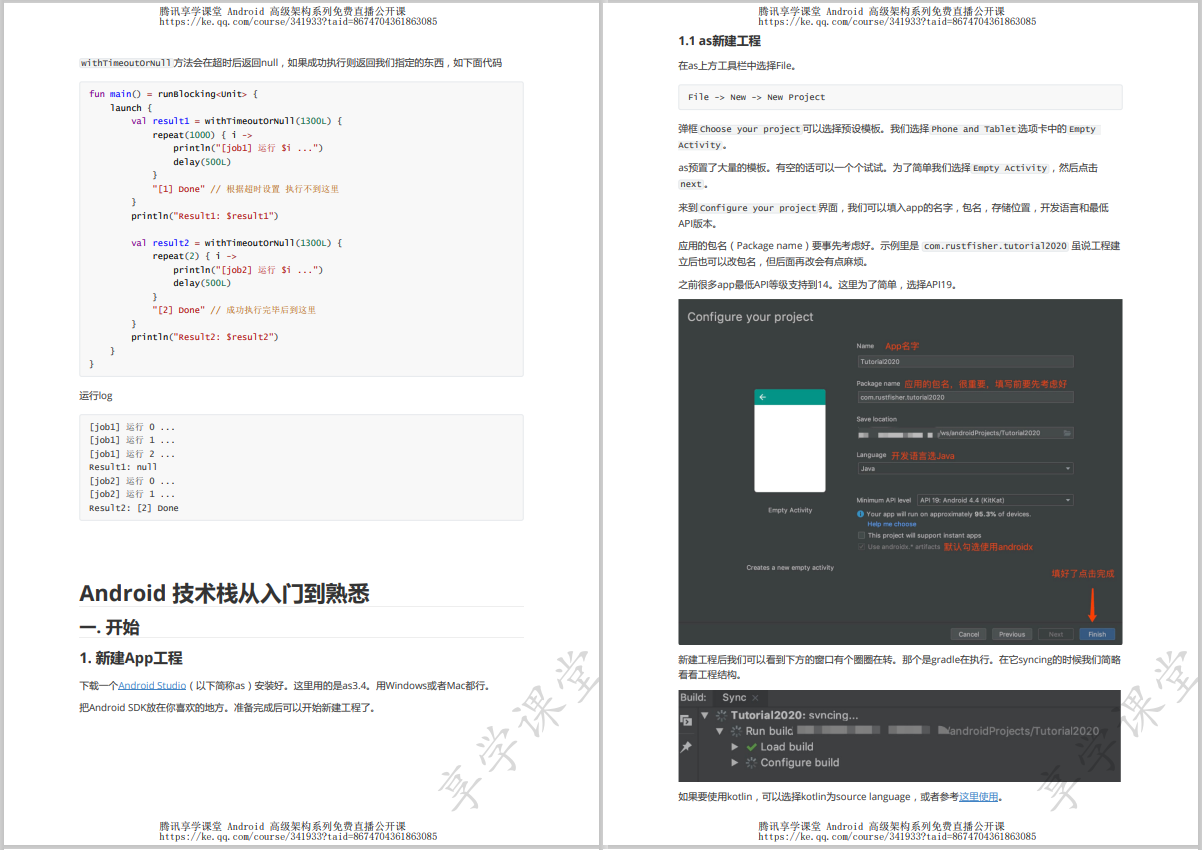Click the right page top header URL
Image resolution: width=1202 pixels, height=850 pixels.
coord(897,21)
